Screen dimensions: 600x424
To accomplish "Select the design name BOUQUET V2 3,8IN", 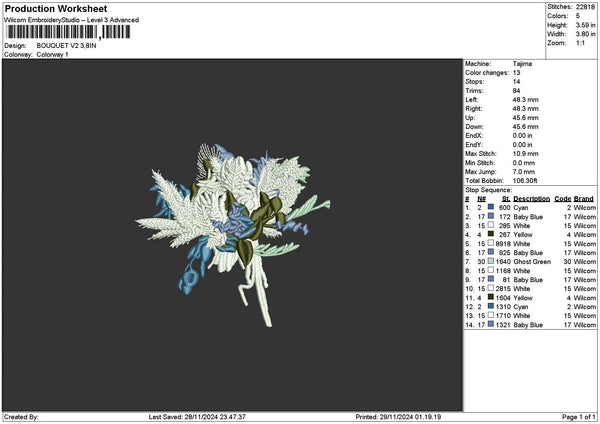I will [x=67, y=46].
